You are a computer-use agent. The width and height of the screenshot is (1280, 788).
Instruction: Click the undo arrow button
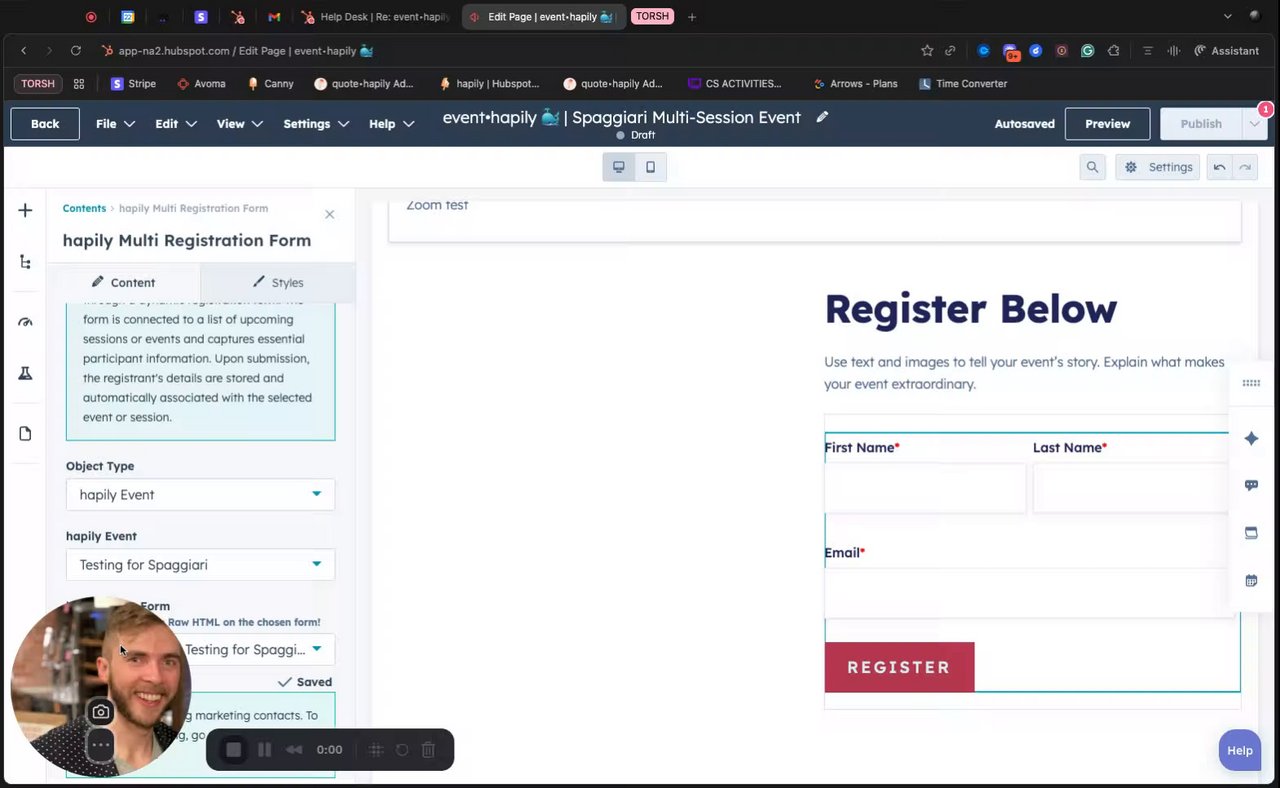coord(1219,167)
